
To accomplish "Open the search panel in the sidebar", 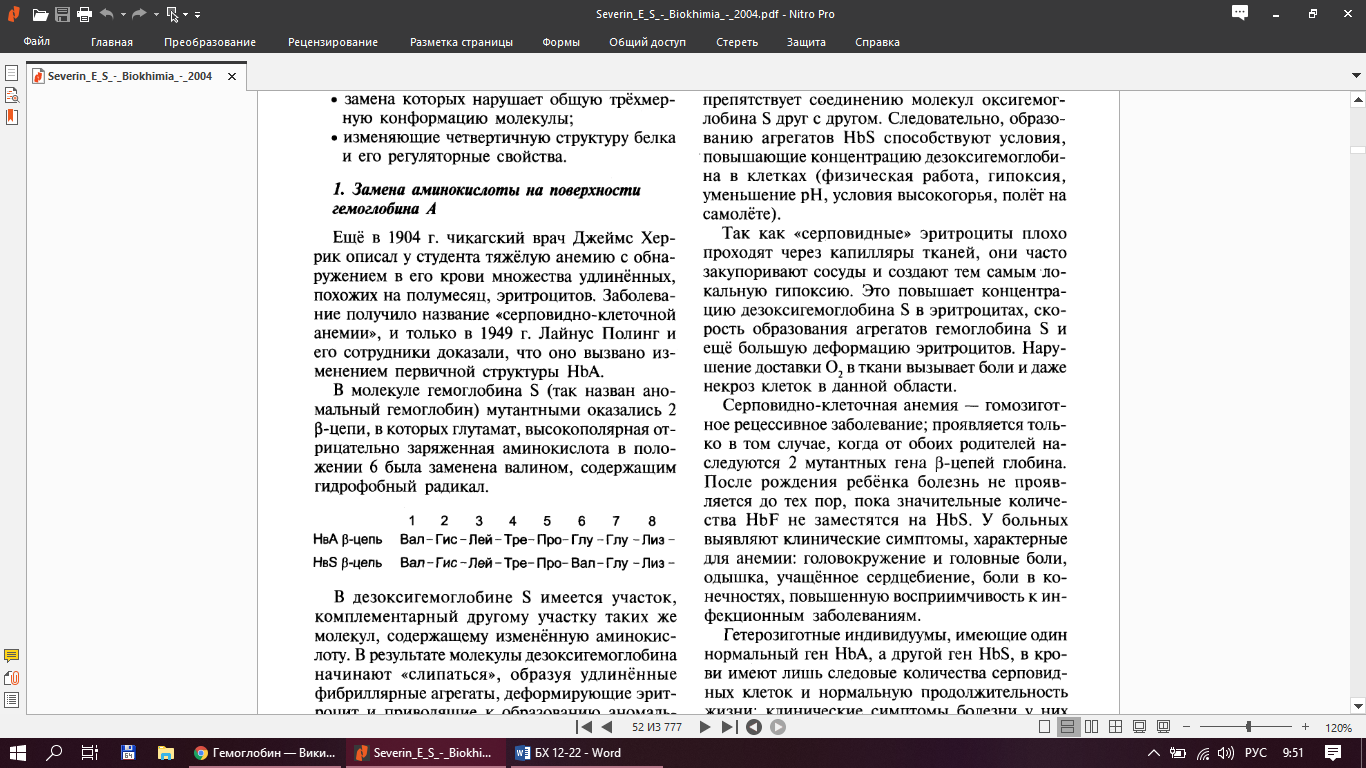I will [x=12, y=95].
